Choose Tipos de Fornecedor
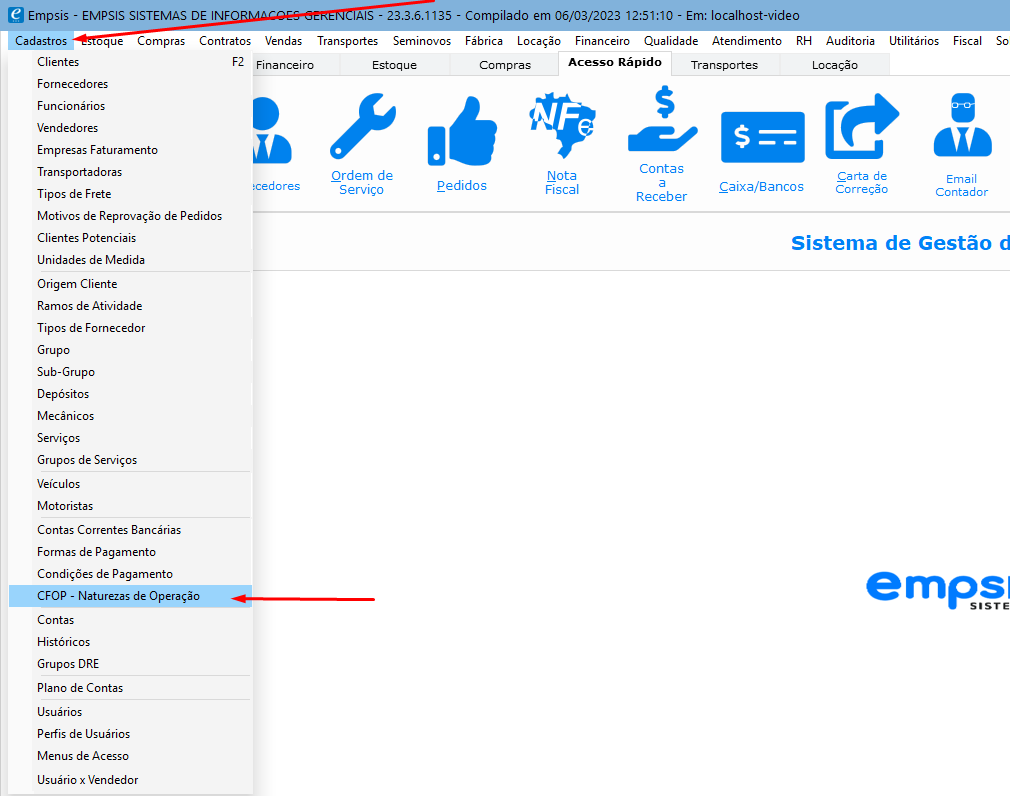Viewport: 1010px width, 796px height. [x=129, y=328]
